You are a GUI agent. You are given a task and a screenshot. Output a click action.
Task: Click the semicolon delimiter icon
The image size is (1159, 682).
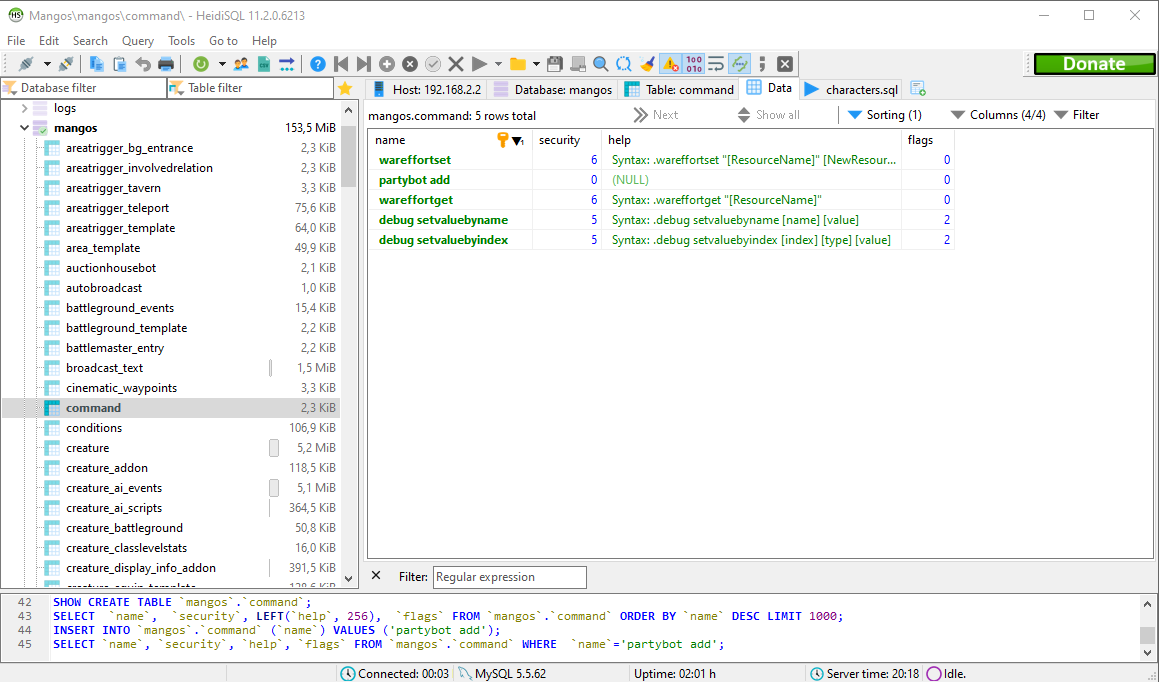tap(762, 64)
